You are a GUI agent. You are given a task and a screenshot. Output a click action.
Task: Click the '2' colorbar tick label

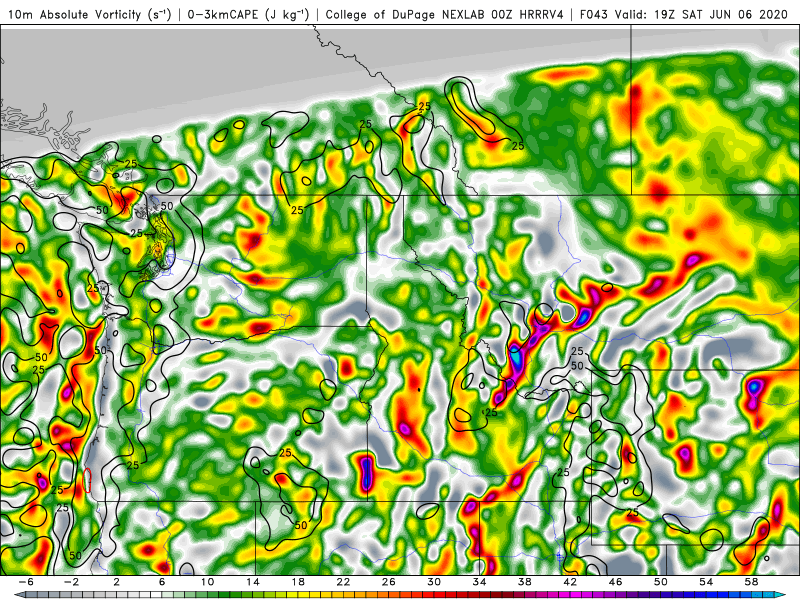117,582
